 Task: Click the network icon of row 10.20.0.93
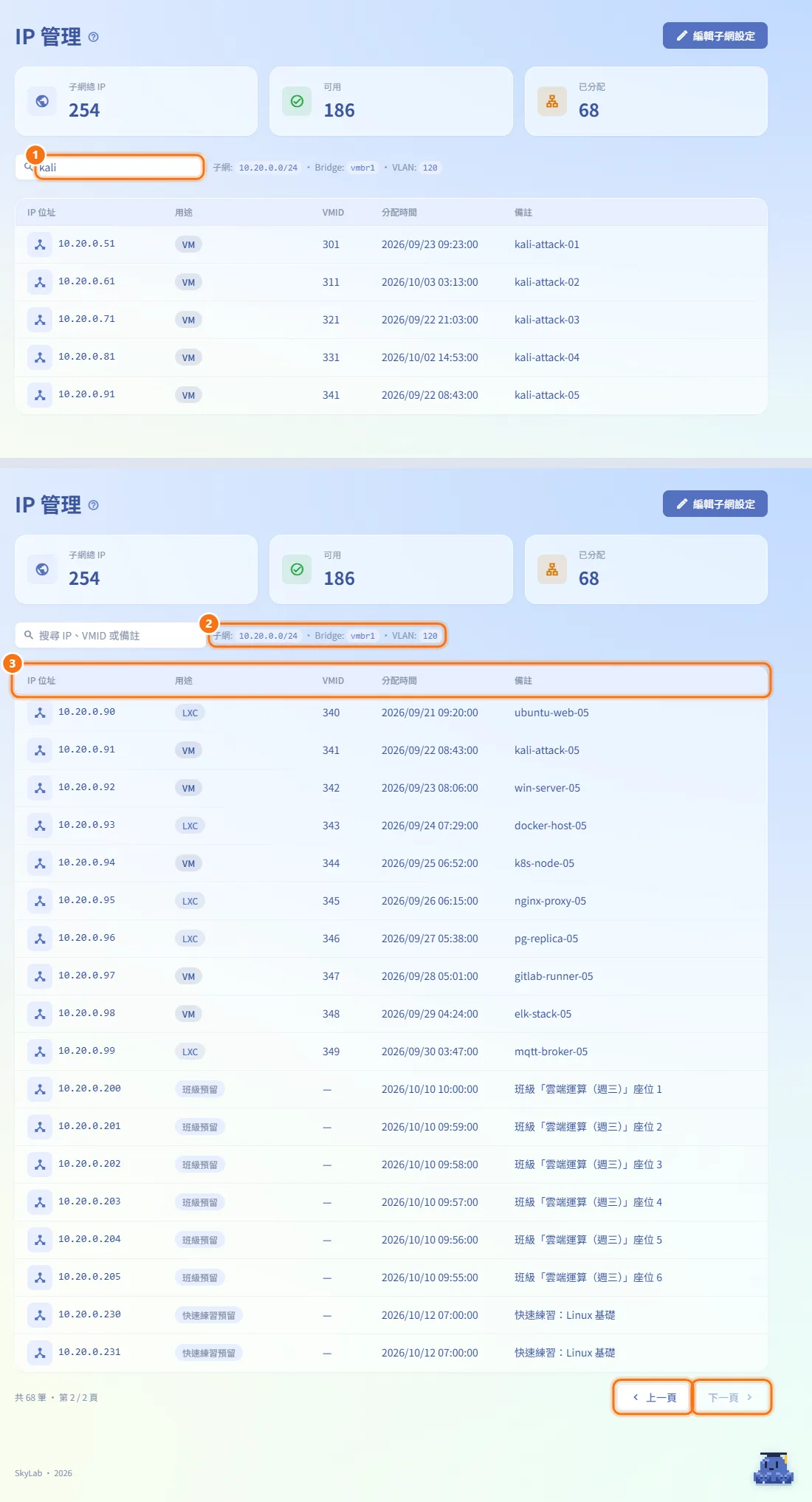pos(40,826)
